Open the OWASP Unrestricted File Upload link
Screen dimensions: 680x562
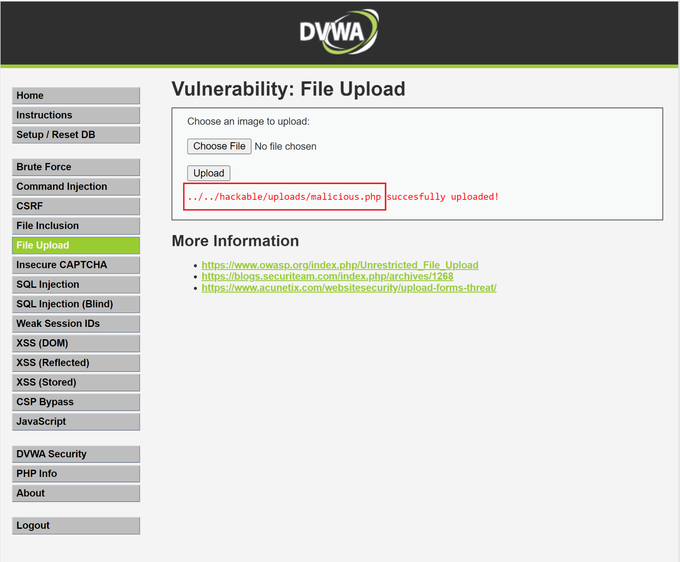click(340, 265)
